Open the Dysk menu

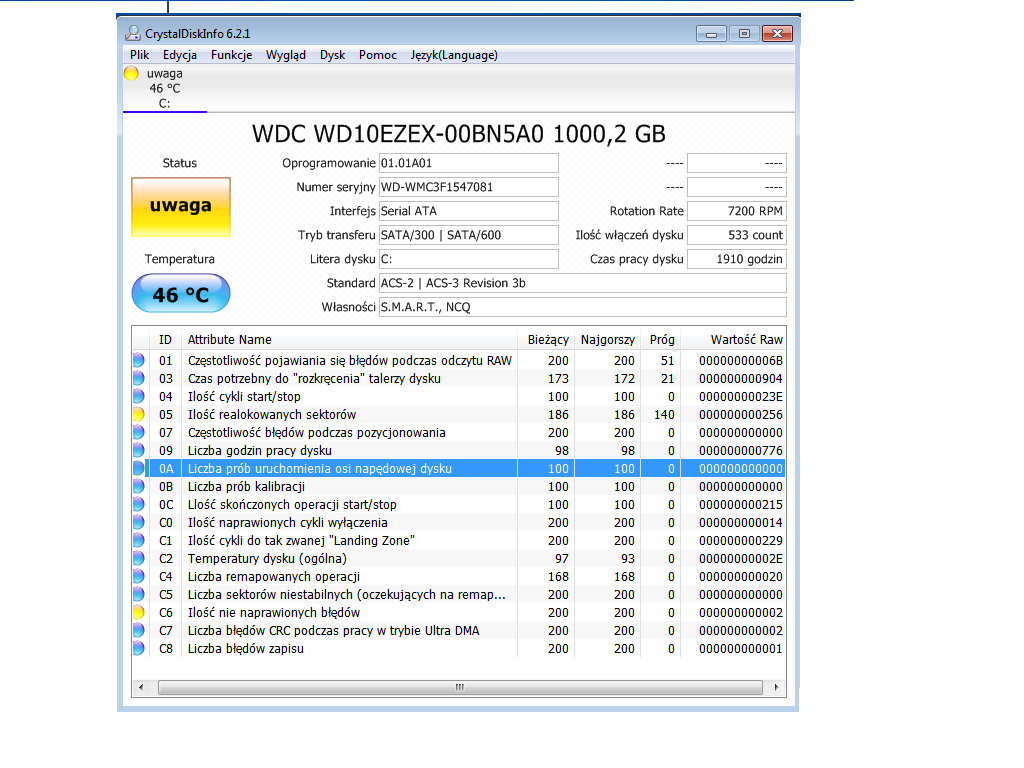[x=332, y=55]
